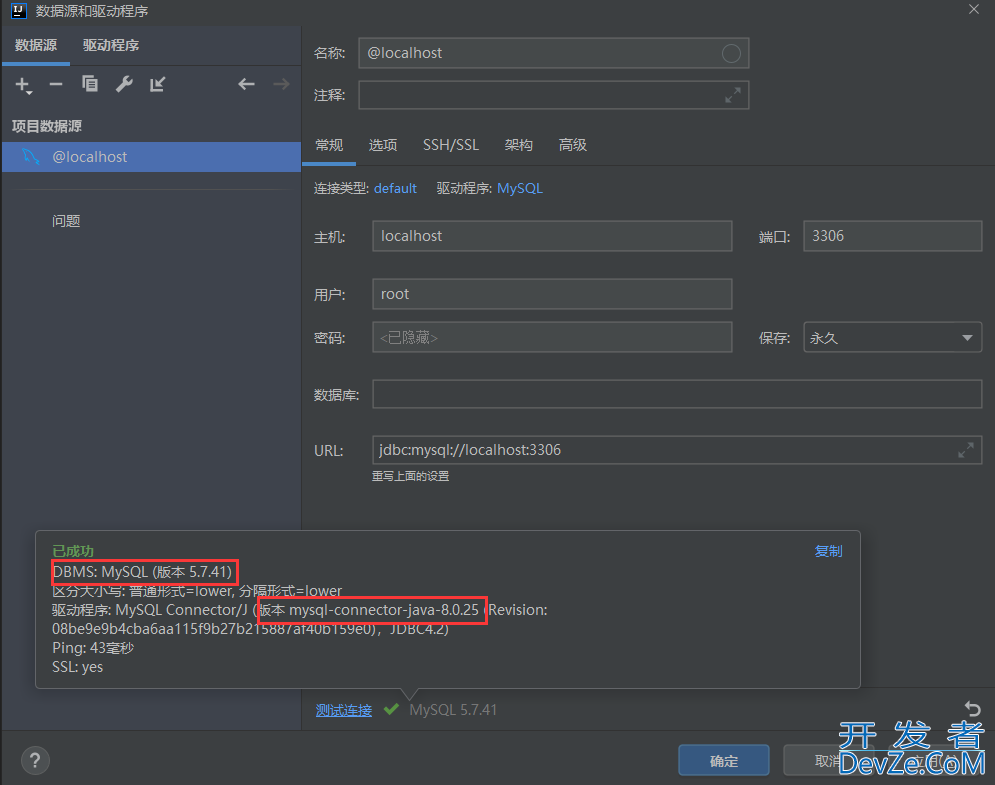Screen dimensions: 995x785
Task: Confirm with the 确定 button
Action: (x=723, y=760)
